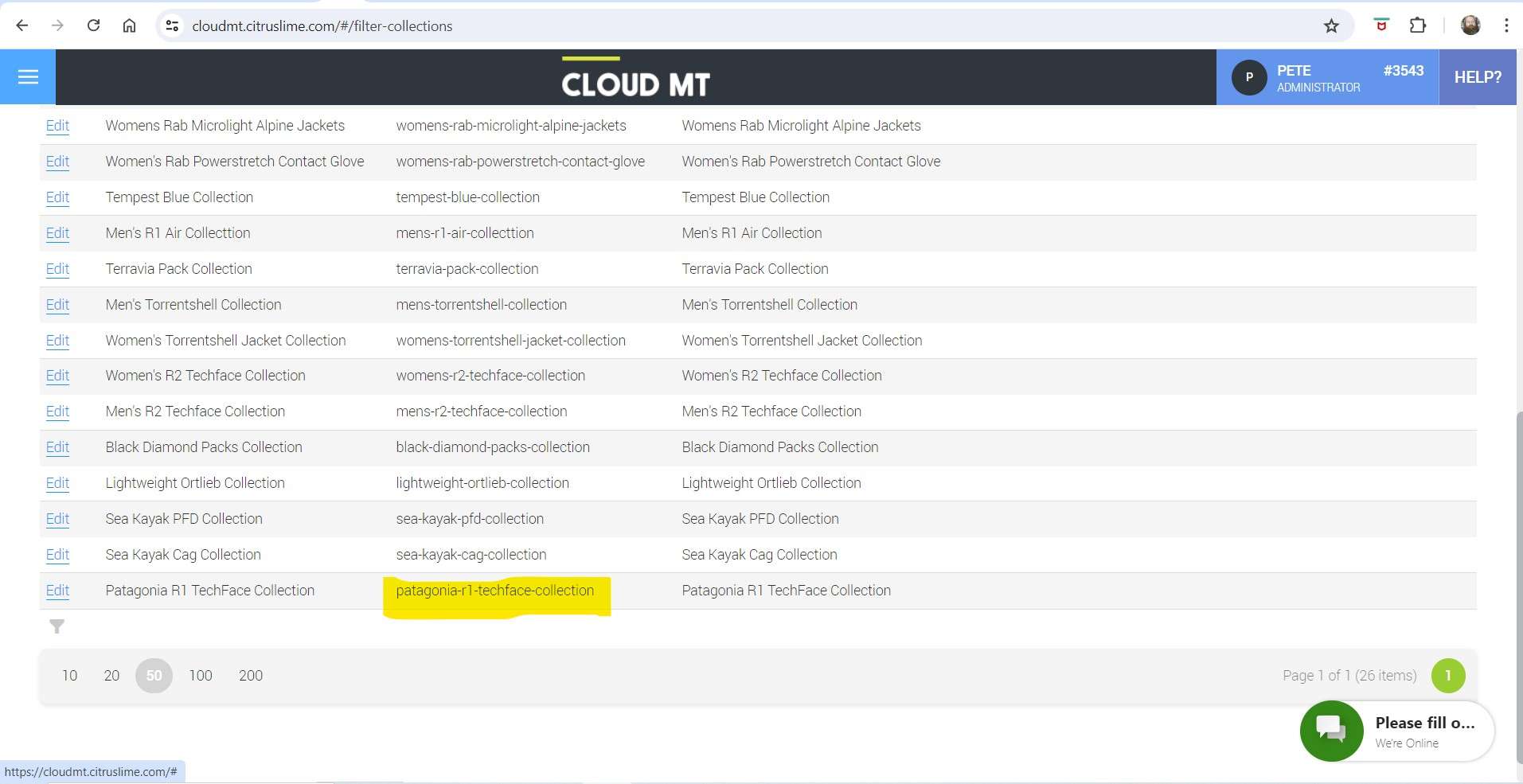This screenshot has width=1523, height=784.
Task: Select the patagonia-r1-techface-collection slug
Action: [x=495, y=591]
